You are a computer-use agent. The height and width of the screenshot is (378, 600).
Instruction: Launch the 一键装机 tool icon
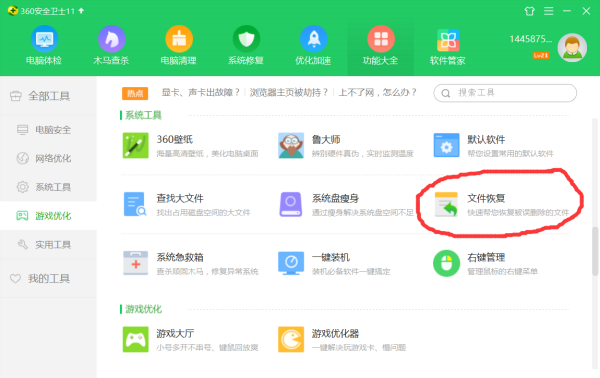[291, 263]
